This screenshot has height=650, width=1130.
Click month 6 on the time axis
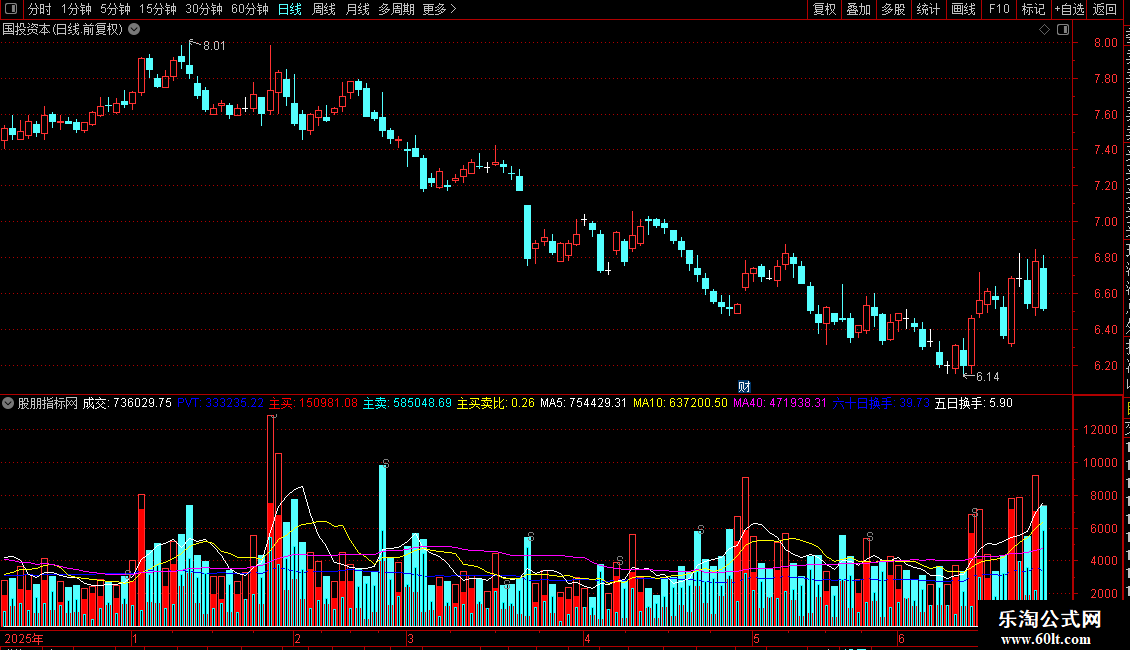[901, 638]
